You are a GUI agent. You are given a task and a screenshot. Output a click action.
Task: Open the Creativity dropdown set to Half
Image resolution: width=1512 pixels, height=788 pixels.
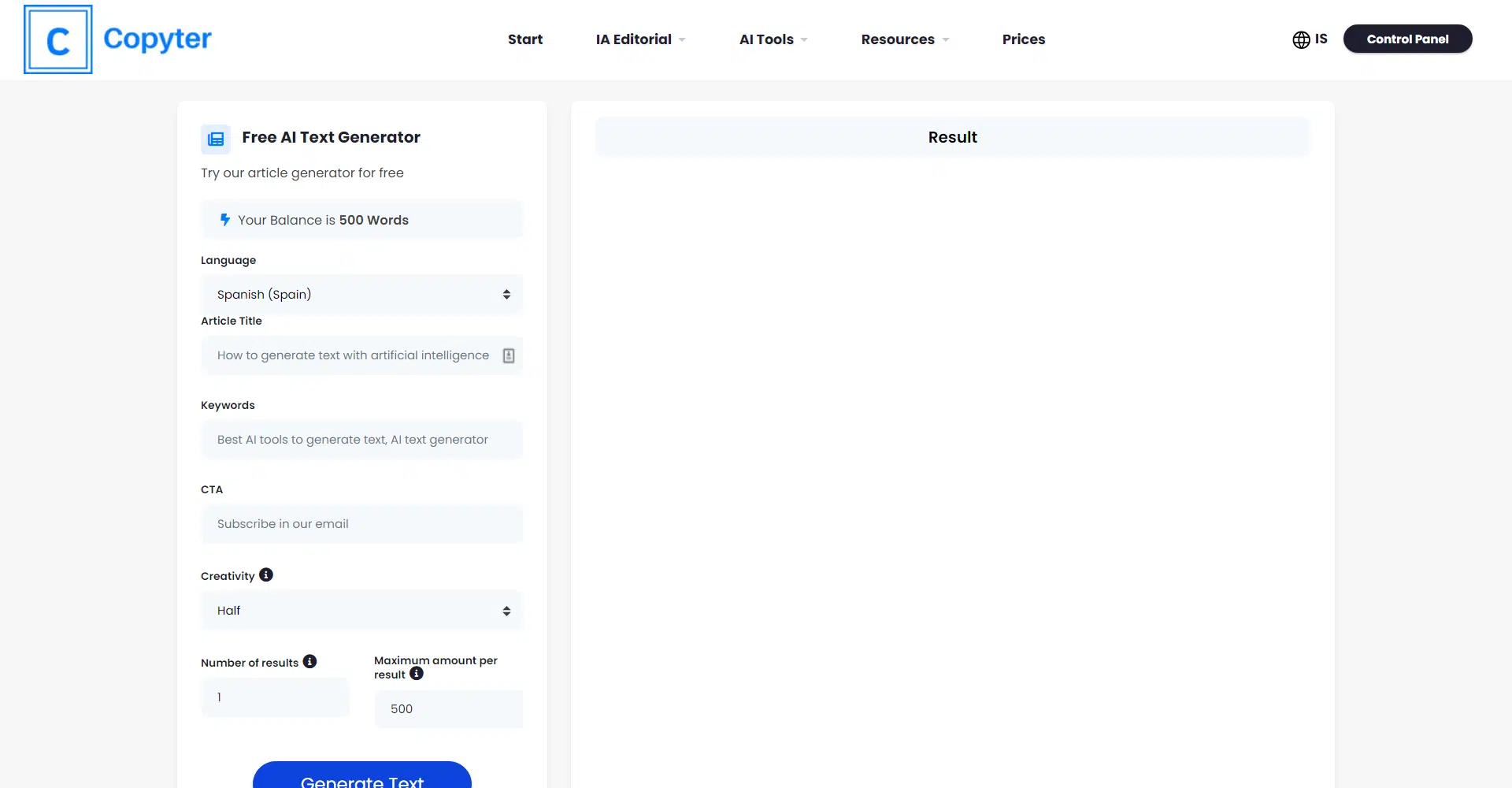click(x=361, y=611)
